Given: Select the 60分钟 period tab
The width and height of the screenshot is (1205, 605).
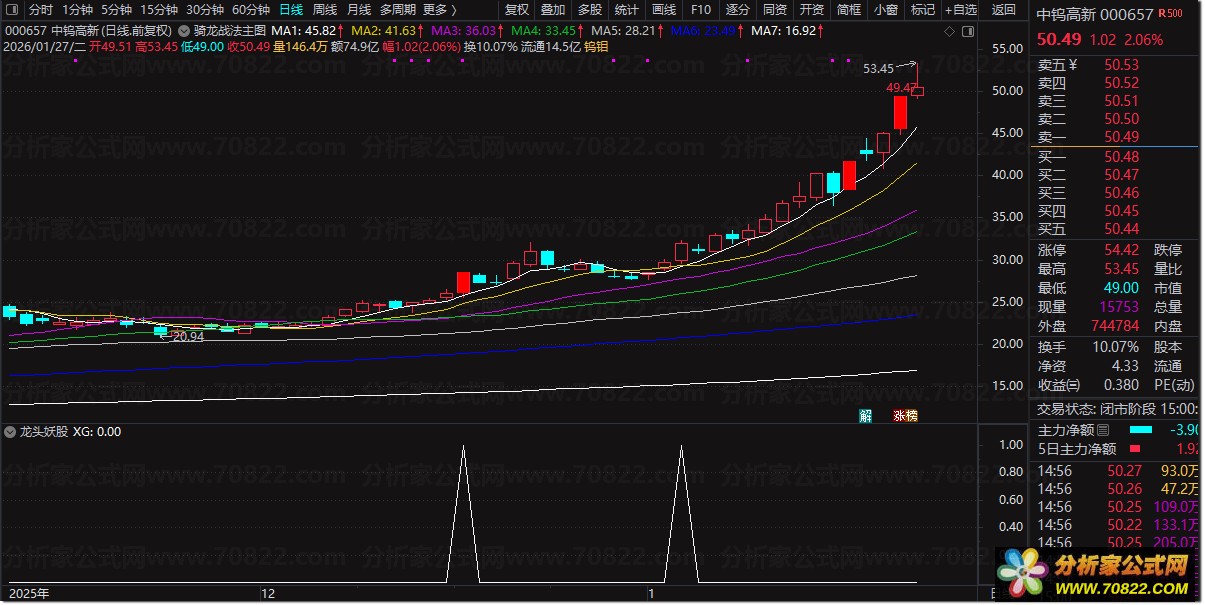Looking at the screenshot, I should 251,9.
